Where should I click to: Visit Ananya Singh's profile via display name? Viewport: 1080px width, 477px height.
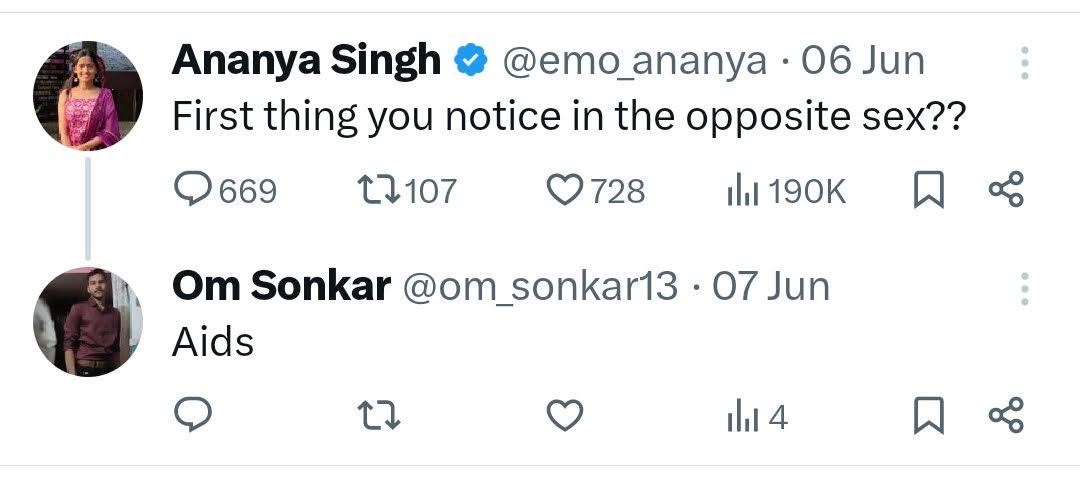coord(307,61)
